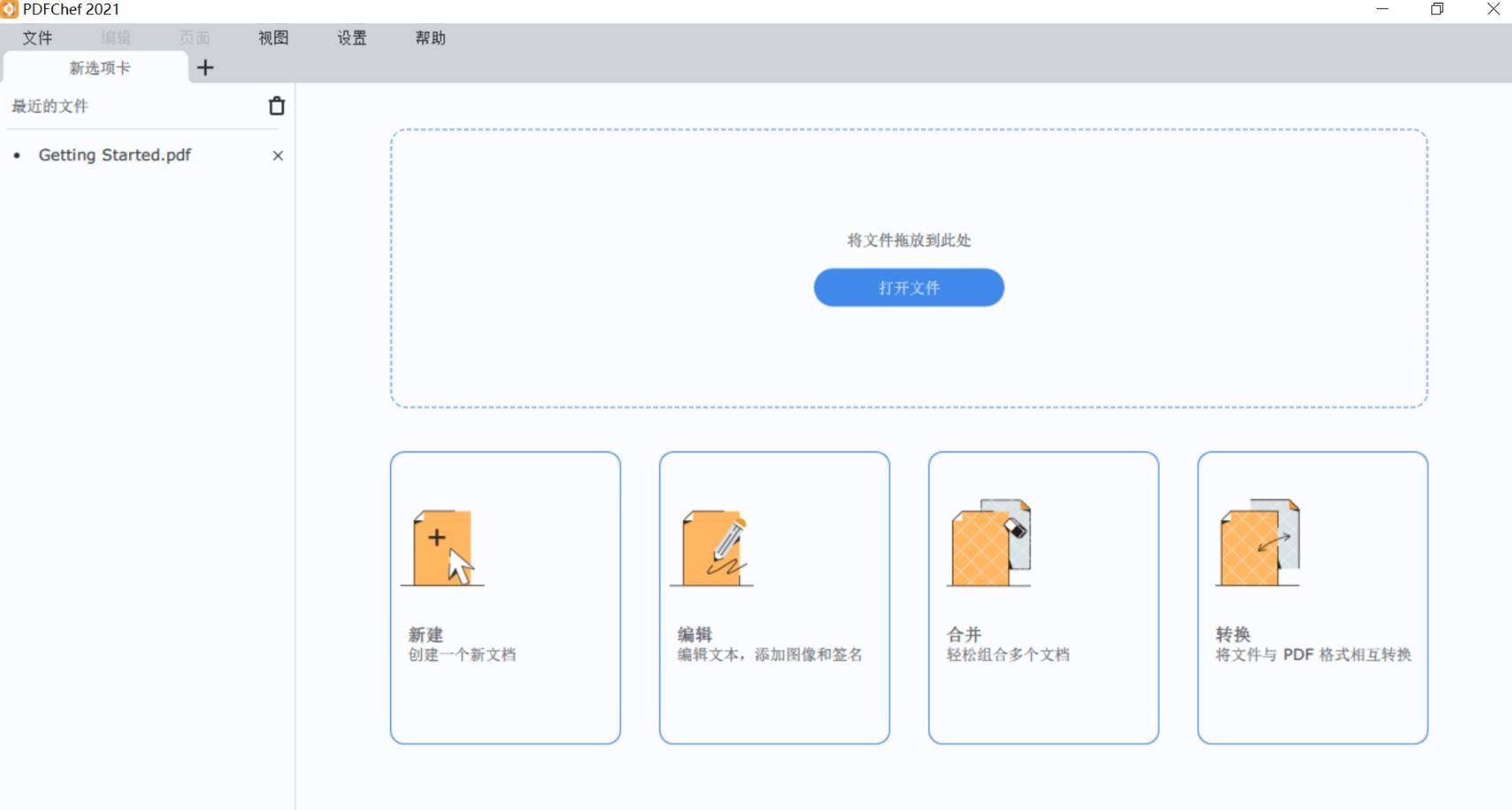Click 编辑文本，添加图像和签名 description
This screenshot has height=810, width=1512.
pos(770,655)
